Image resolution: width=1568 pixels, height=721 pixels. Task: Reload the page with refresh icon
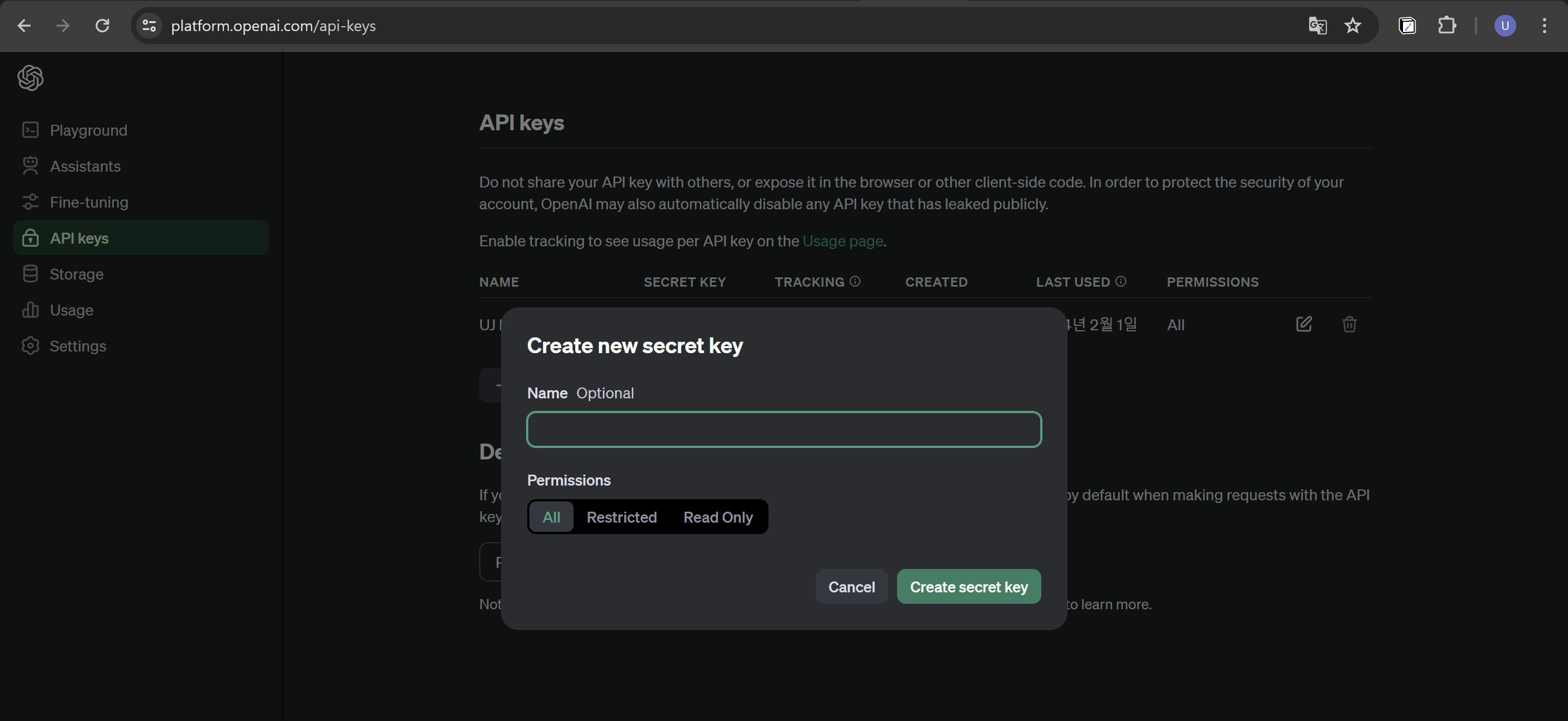(x=102, y=26)
